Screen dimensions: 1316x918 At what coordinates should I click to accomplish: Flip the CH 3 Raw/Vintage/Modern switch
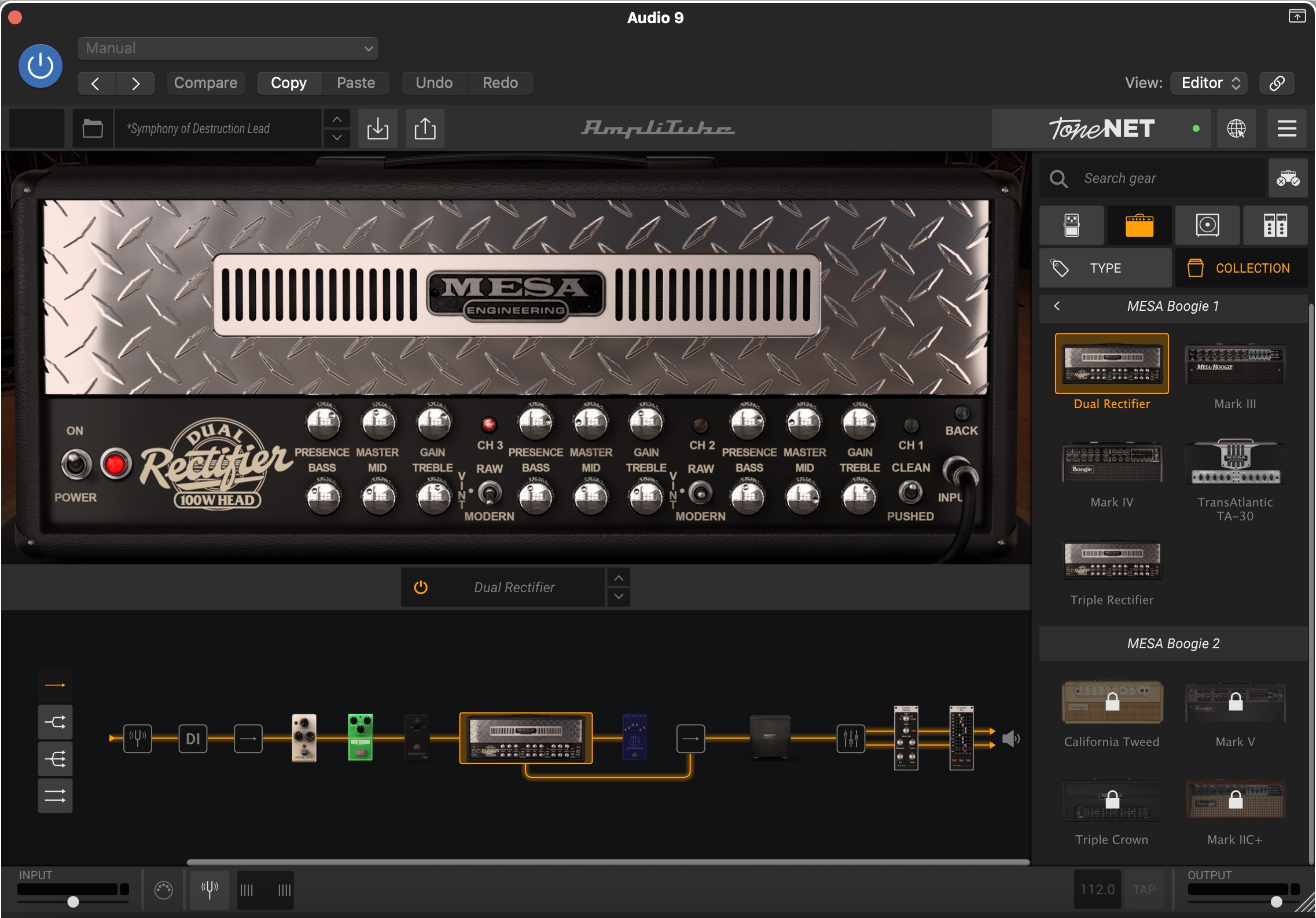click(x=490, y=493)
